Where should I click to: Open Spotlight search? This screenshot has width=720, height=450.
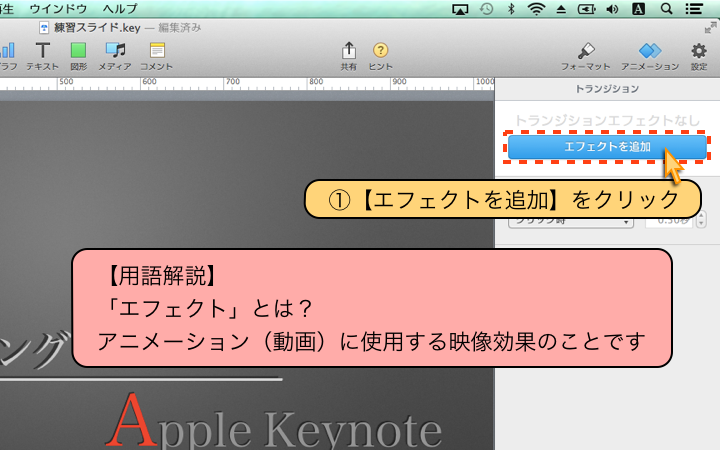[x=666, y=9]
